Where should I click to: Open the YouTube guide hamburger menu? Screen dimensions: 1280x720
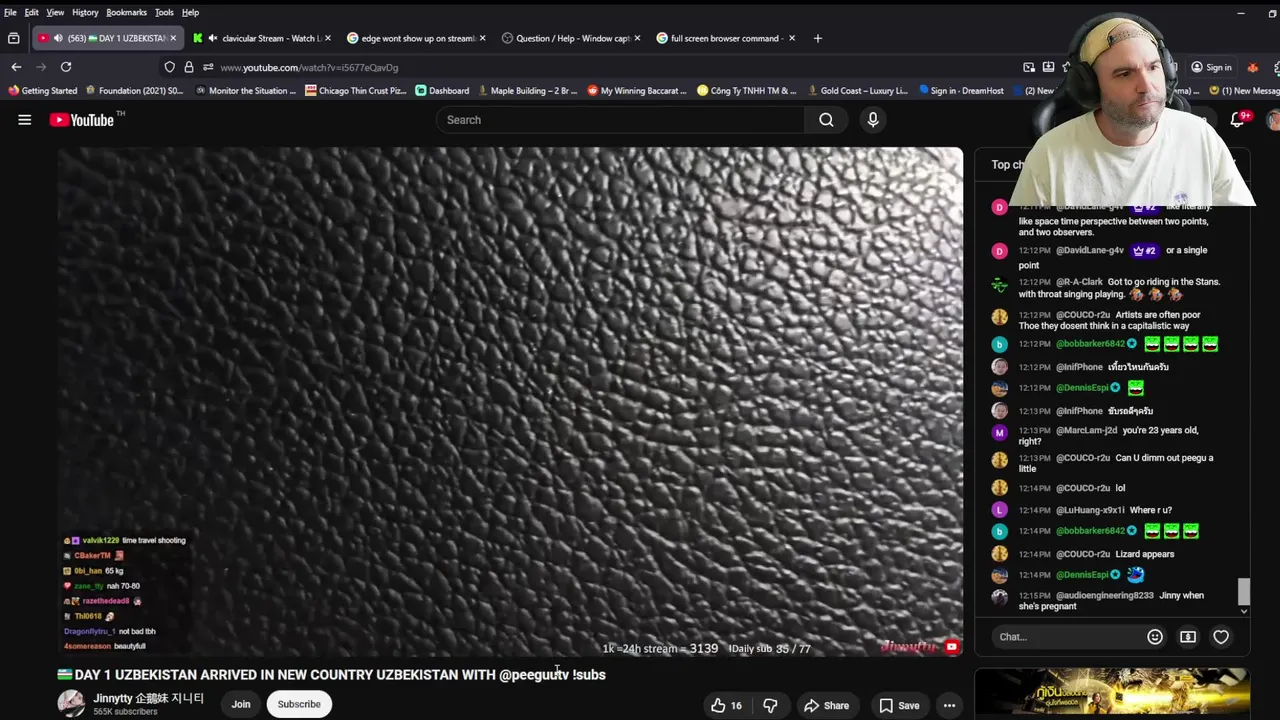pos(25,120)
